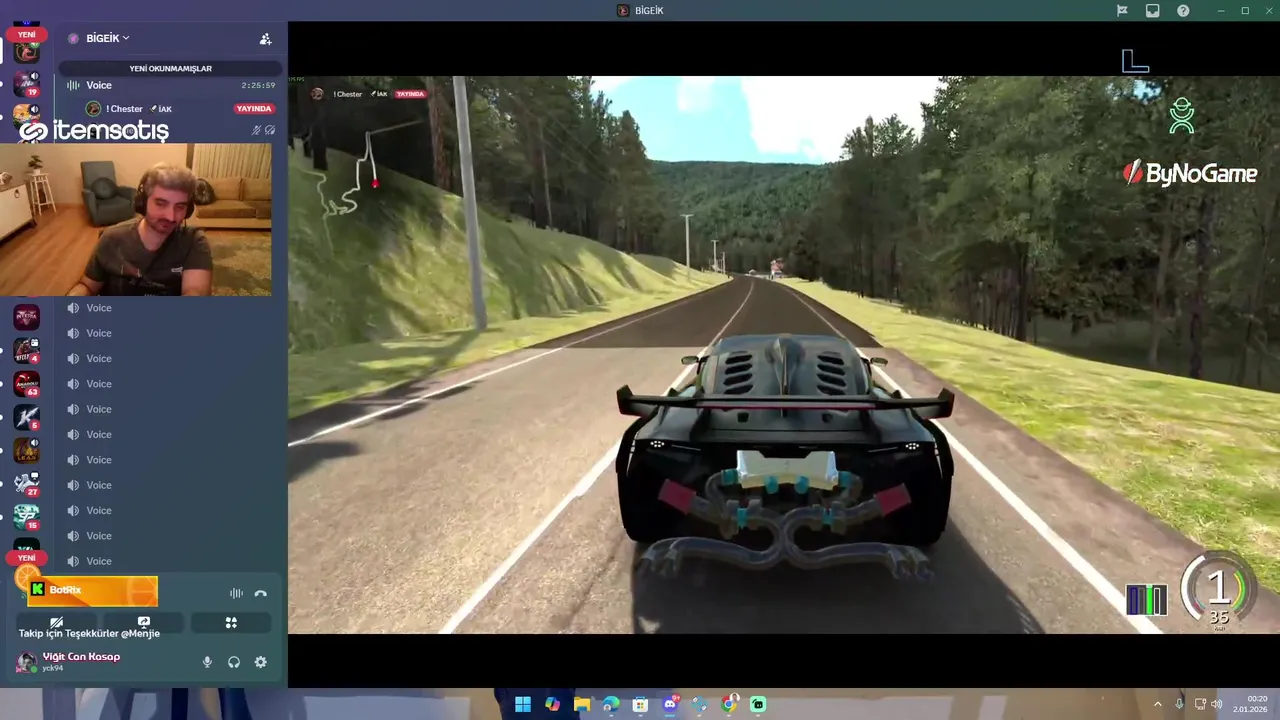This screenshot has height=720, width=1280.
Task: Toggle noise suppression waveform icon in voice panel
Action: pos(236,593)
